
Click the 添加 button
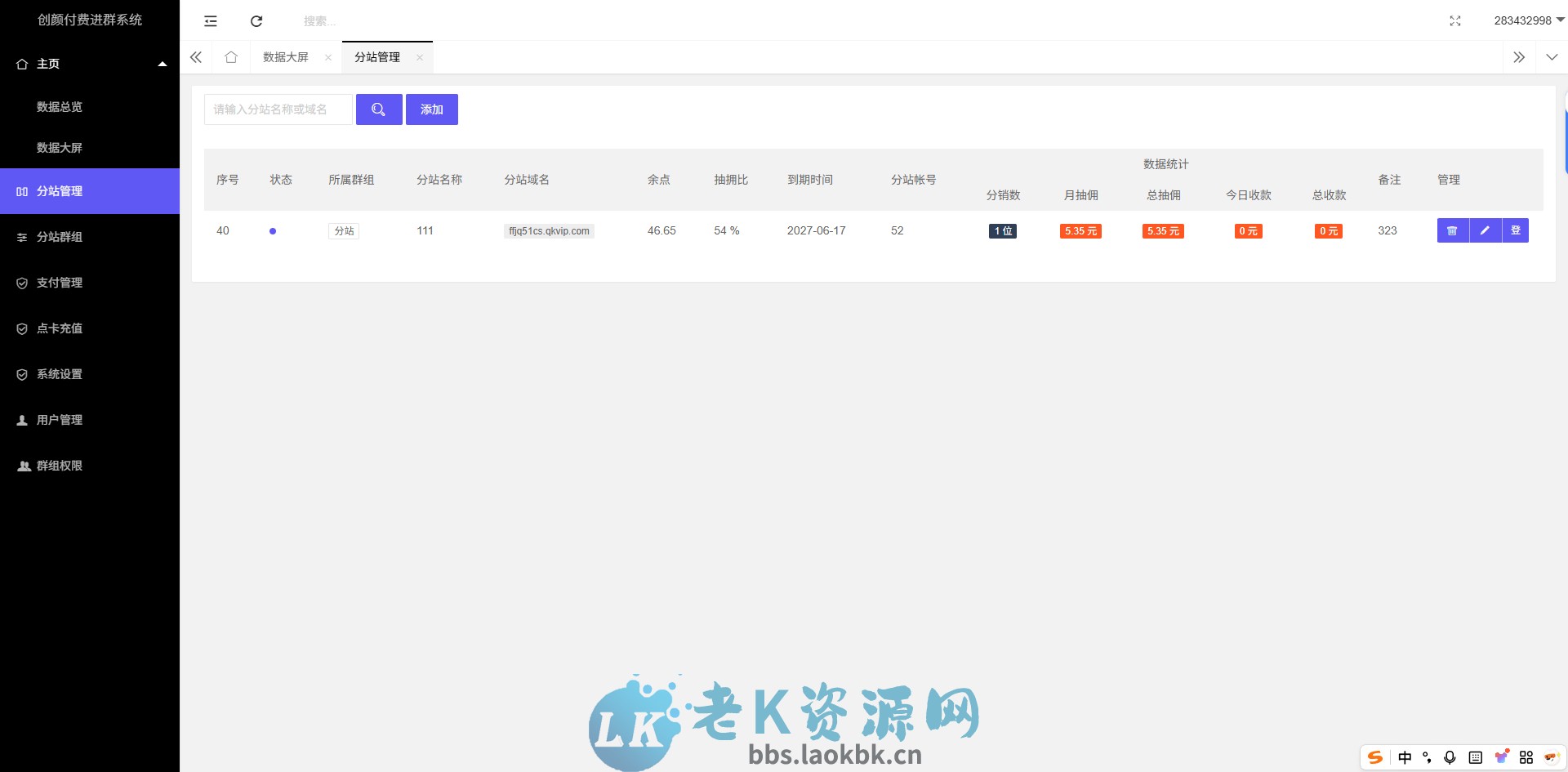coord(432,109)
